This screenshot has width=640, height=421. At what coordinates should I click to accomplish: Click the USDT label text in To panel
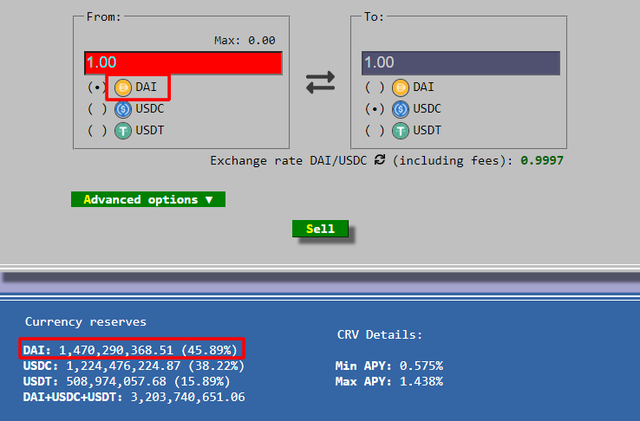pyautogui.click(x=427, y=131)
